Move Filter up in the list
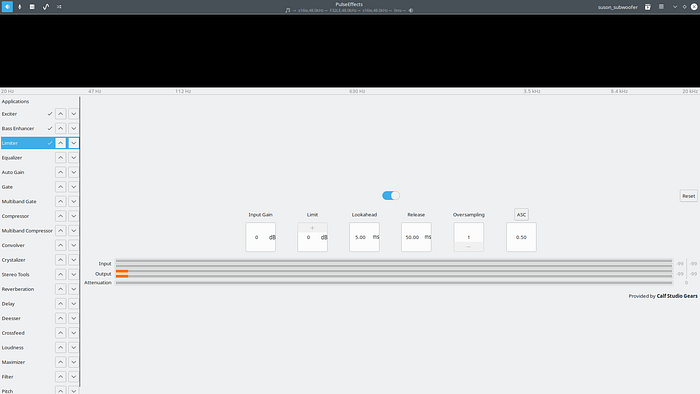Image resolution: width=700 pixels, height=394 pixels. [61, 377]
